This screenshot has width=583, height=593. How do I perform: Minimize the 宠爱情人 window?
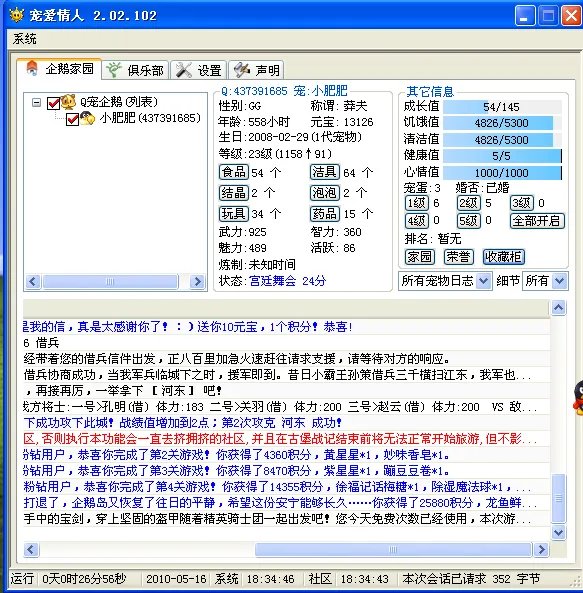point(525,16)
